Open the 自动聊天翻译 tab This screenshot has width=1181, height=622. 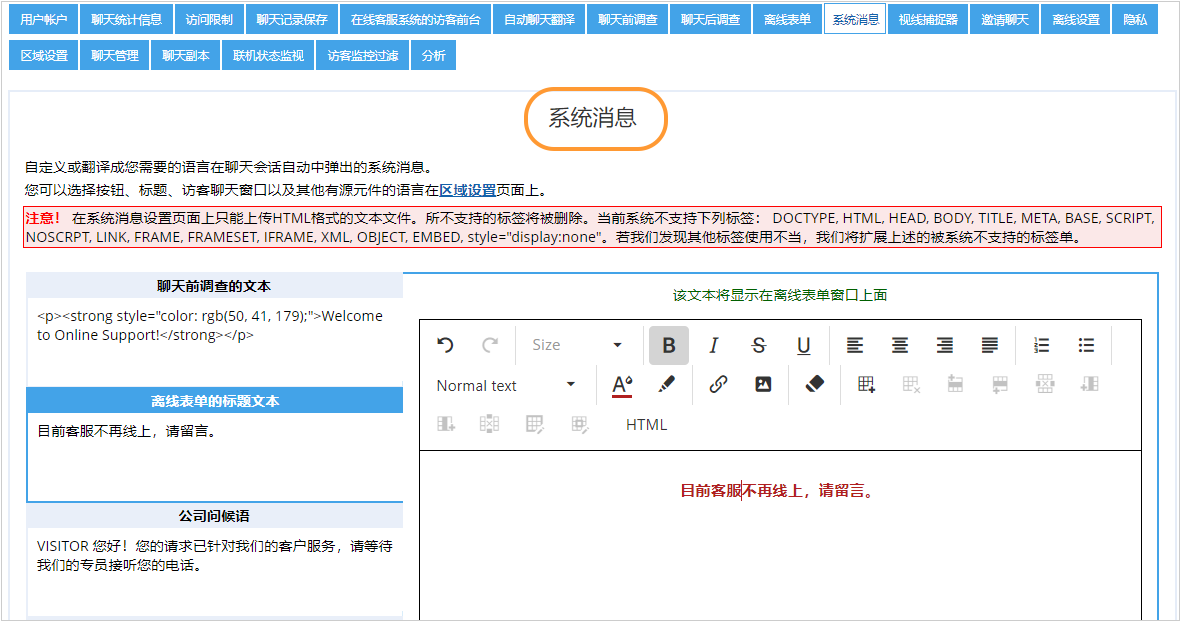pos(539,20)
